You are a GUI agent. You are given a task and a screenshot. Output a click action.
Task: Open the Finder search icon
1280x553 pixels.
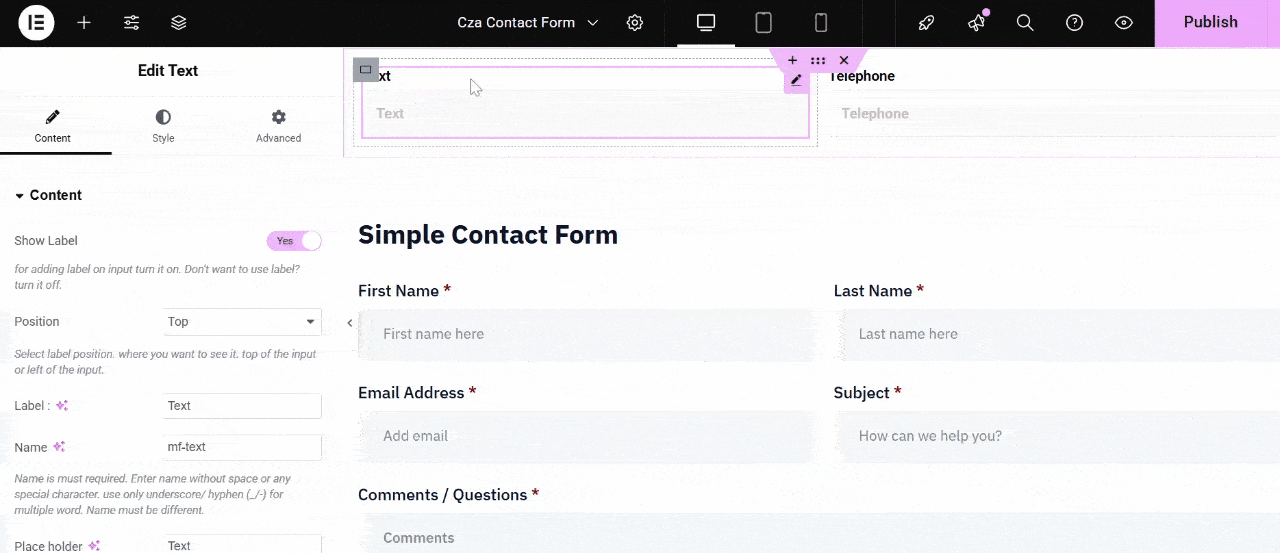tap(1025, 23)
